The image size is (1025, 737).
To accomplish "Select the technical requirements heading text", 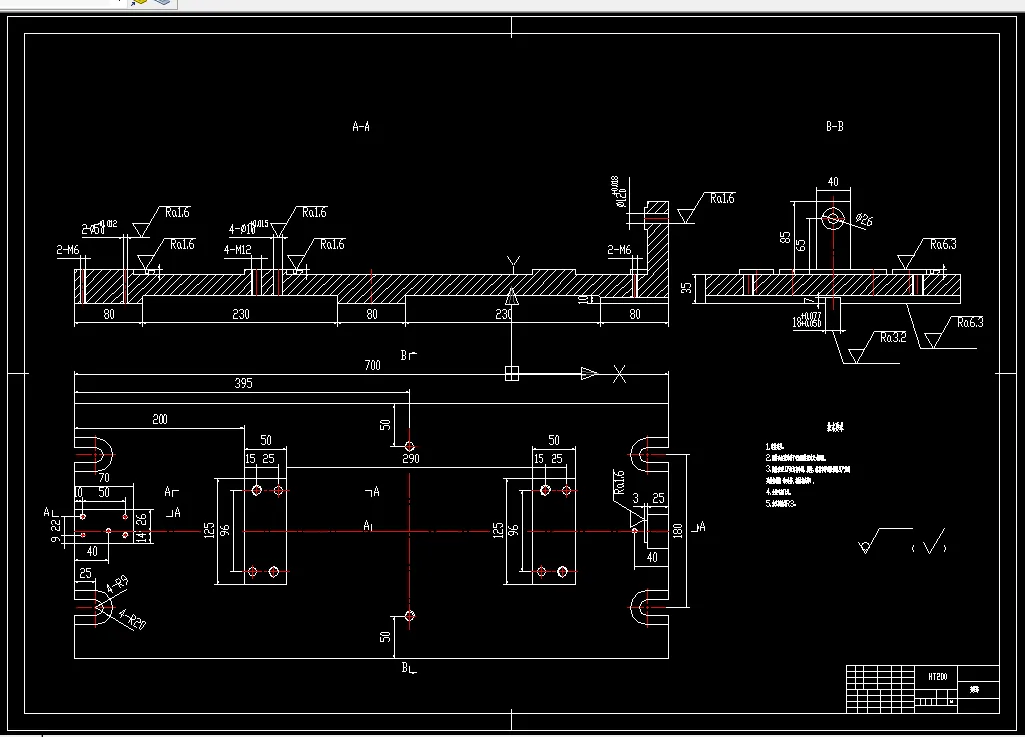I will (835, 427).
